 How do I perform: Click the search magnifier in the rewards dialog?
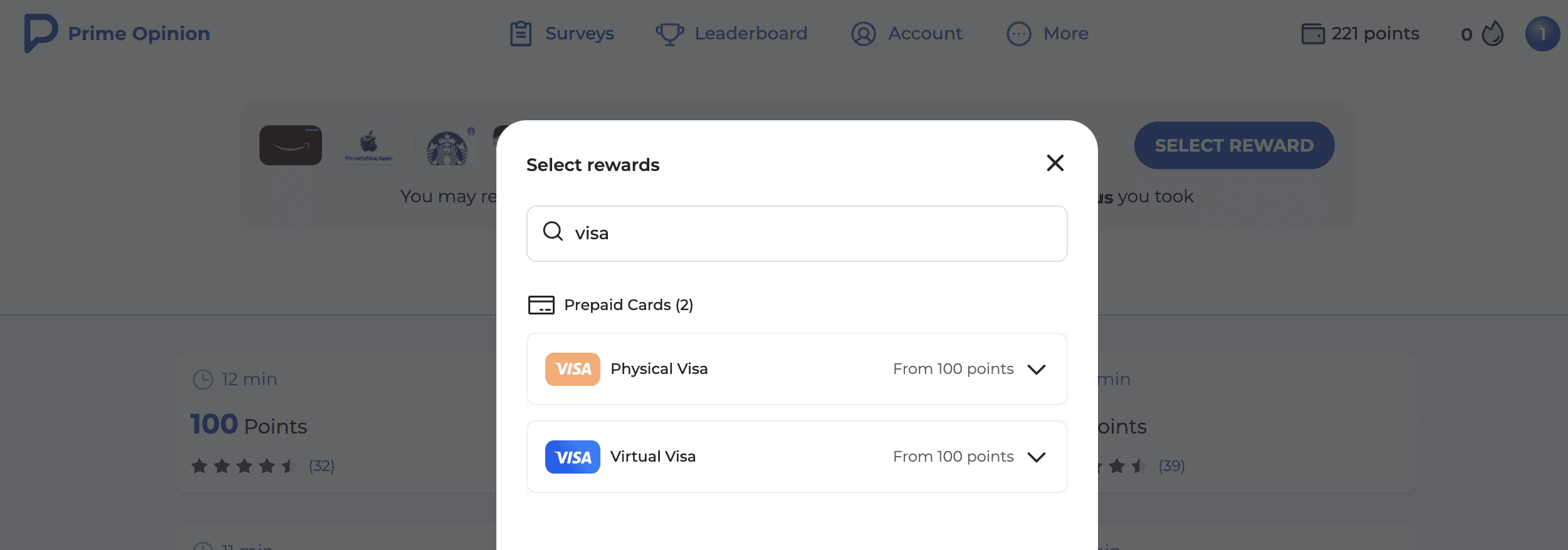pyautogui.click(x=553, y=232)
